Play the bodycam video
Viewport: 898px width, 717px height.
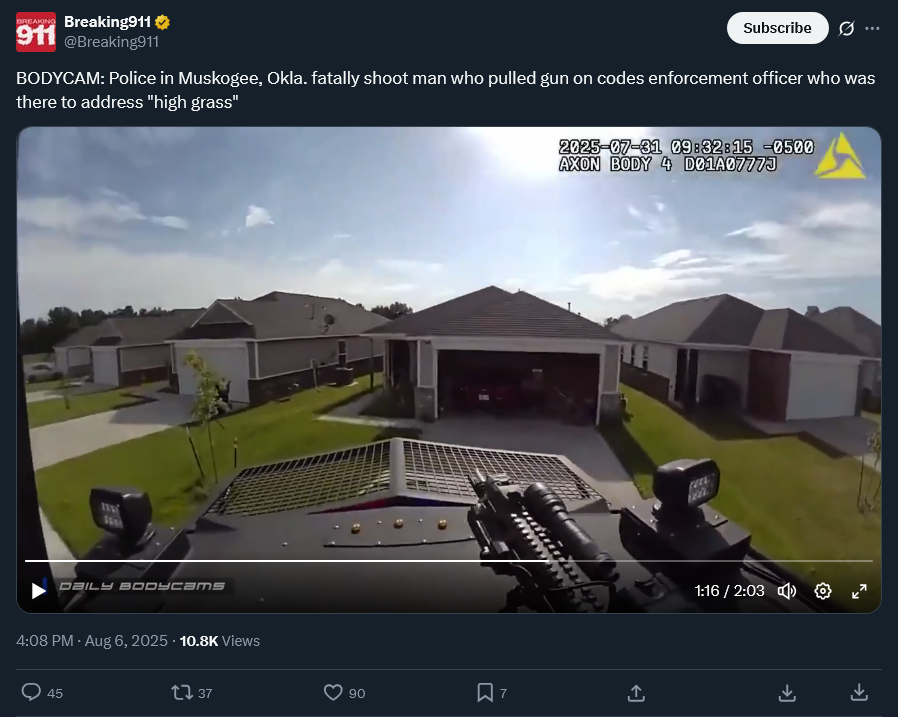pos(38,590)
